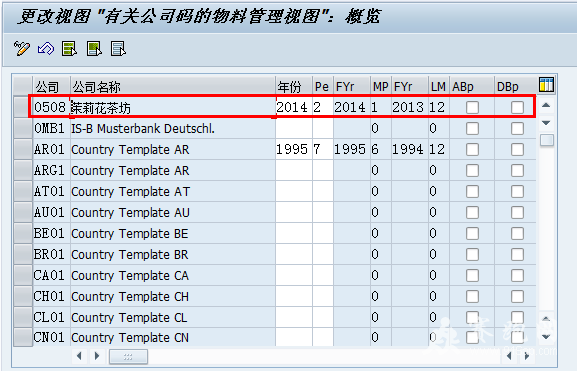Click year field 2014 in 0508 row
577x371 pixels.
[294, 107]
